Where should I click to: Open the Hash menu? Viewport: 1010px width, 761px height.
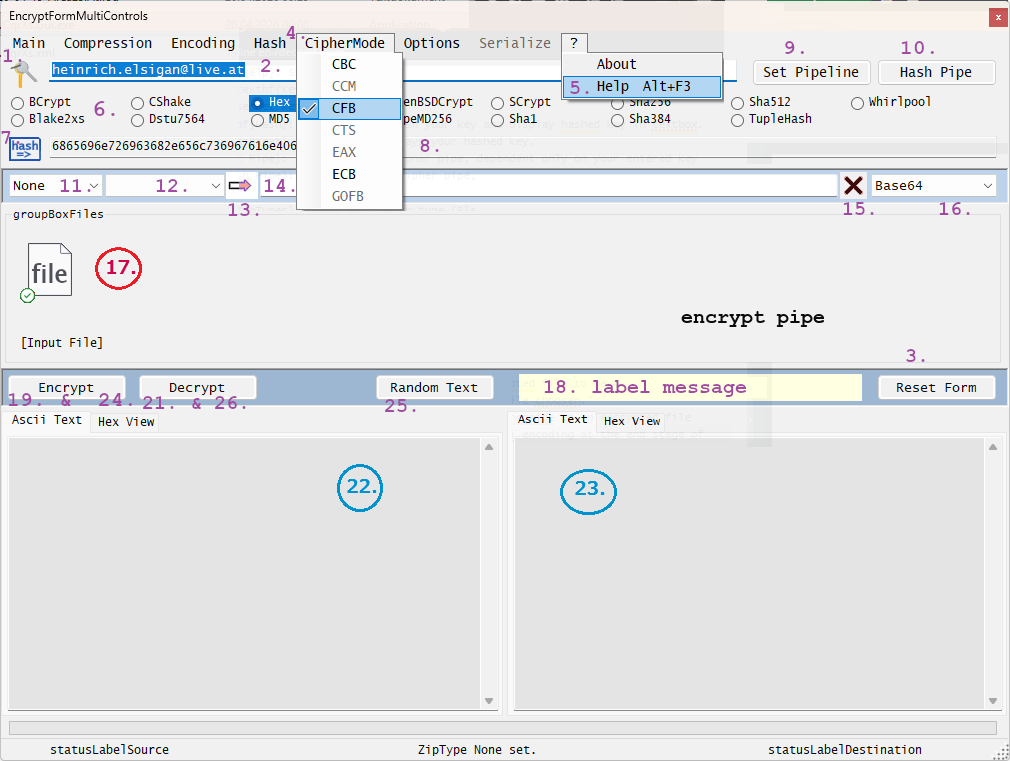(x=269, y=43)
